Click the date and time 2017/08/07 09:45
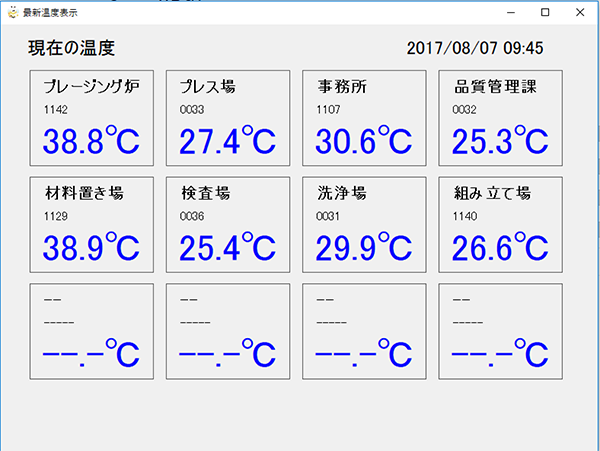600x451 pixels. pyautogui.click(x=475, y=48)
